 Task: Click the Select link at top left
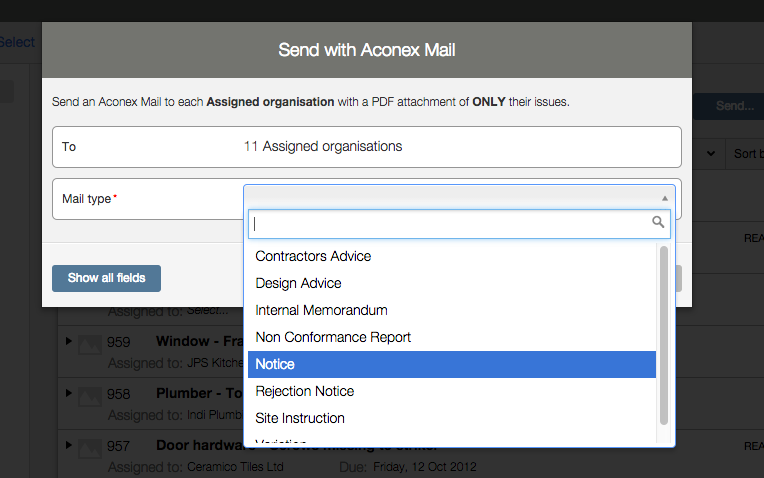17,42
